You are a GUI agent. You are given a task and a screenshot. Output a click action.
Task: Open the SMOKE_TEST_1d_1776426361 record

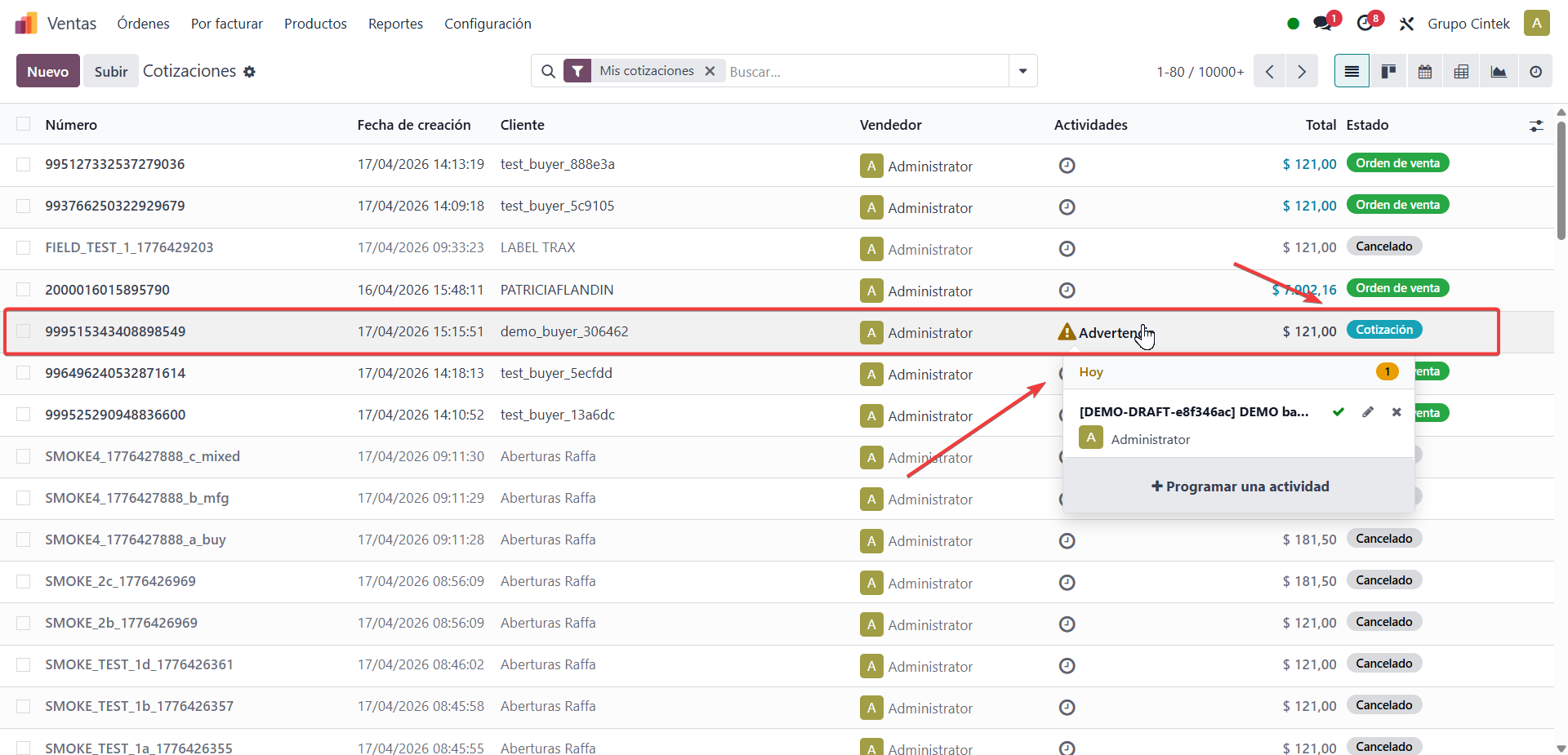(139, 664)
